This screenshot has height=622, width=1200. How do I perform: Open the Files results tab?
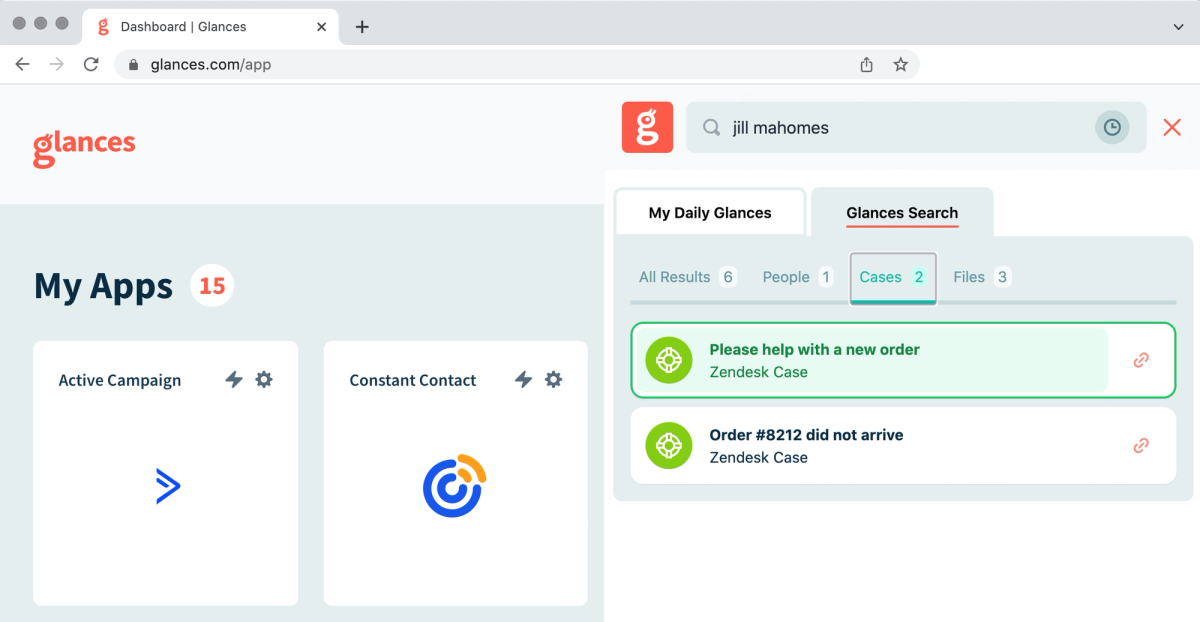(981, 277)
